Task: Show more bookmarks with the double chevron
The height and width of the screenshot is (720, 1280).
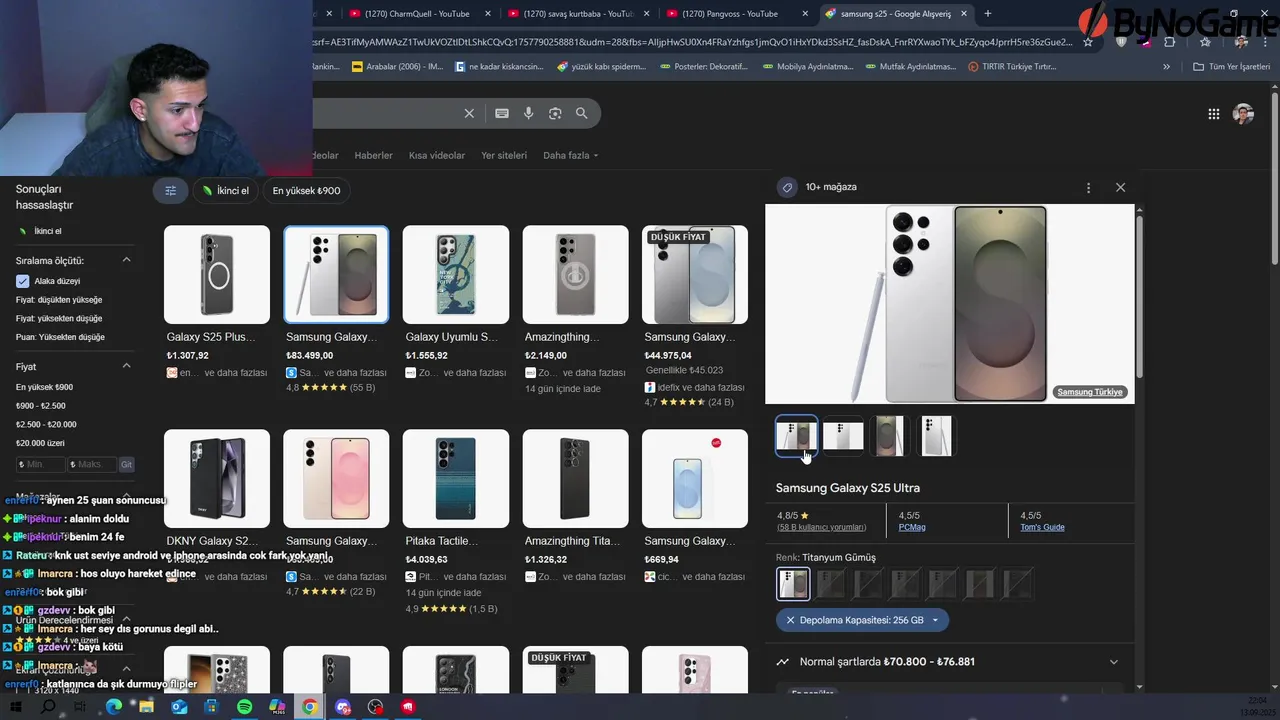Action: click(x=1166, y=67)
